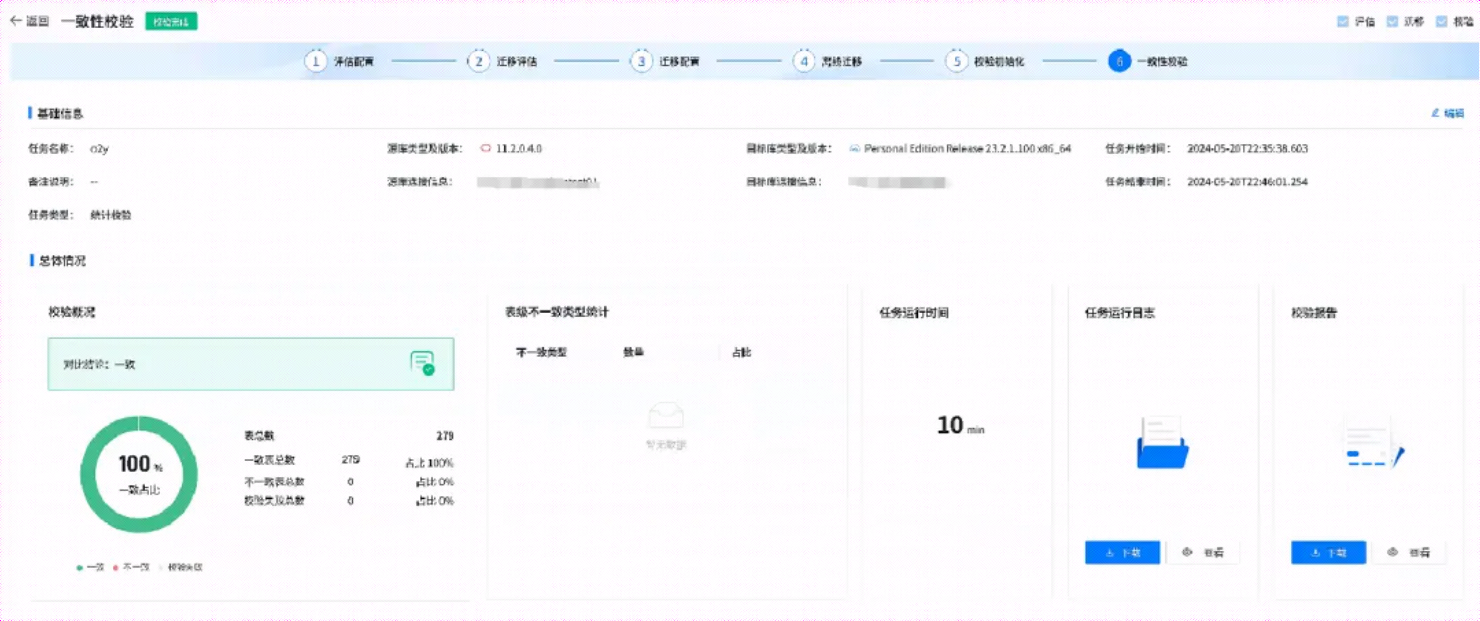The image size is (1480, 621).
Task: Click the blue log folder illustration
Action: tap(1162, 442)
